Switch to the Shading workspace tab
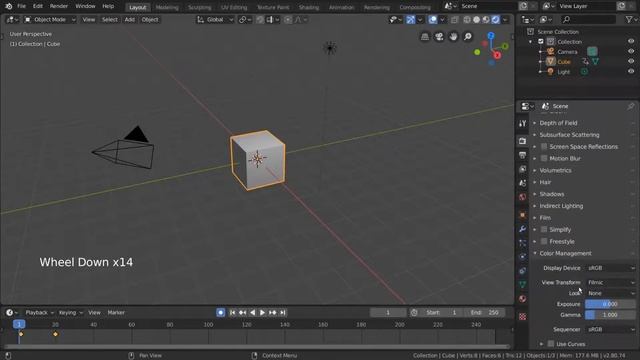 pyautogui.click(x=309, y=7)
